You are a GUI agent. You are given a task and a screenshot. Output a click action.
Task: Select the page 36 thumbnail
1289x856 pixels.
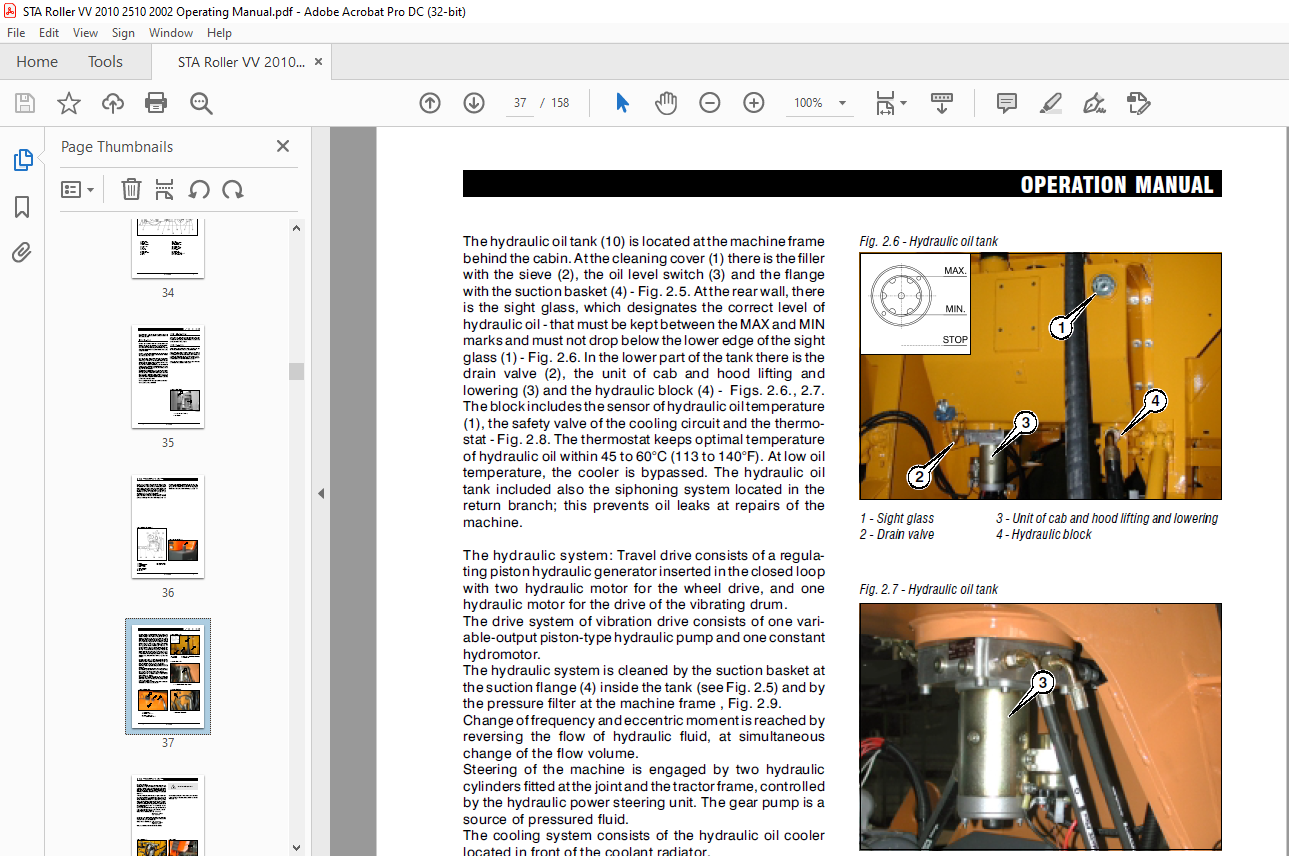coord(168,526)
